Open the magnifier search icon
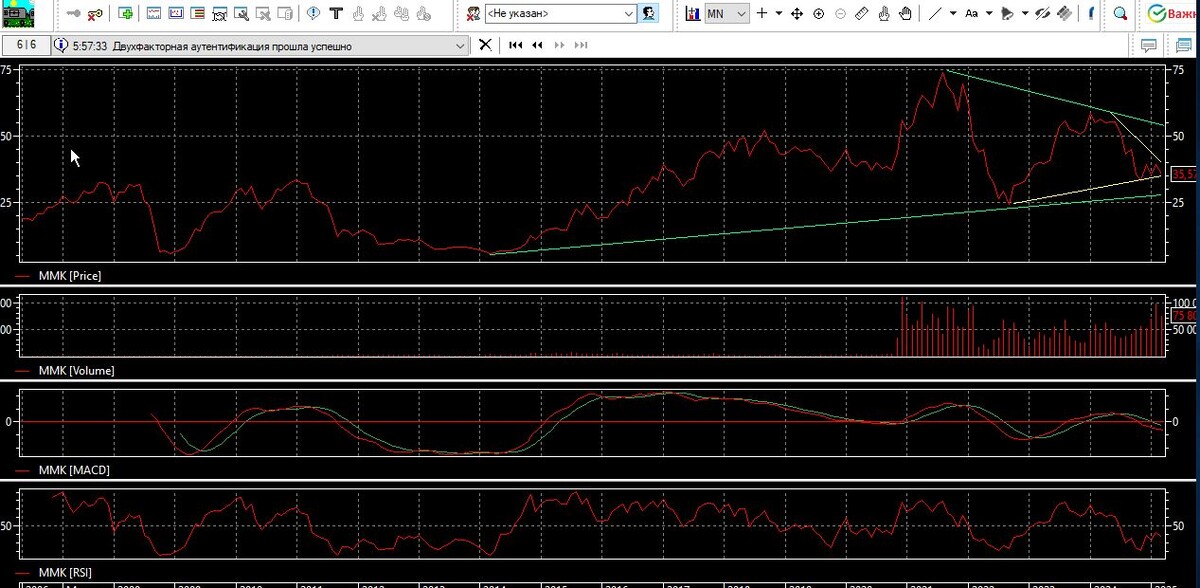The image size is (1200, 588). (1121, 14)
